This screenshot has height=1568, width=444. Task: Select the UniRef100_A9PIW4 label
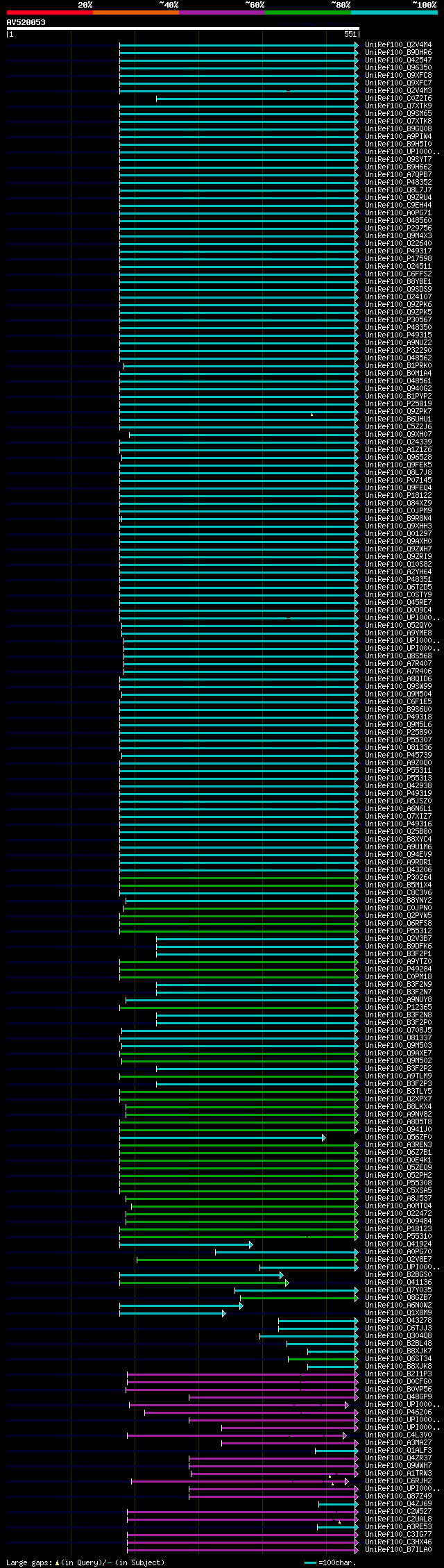coord(398,136)
